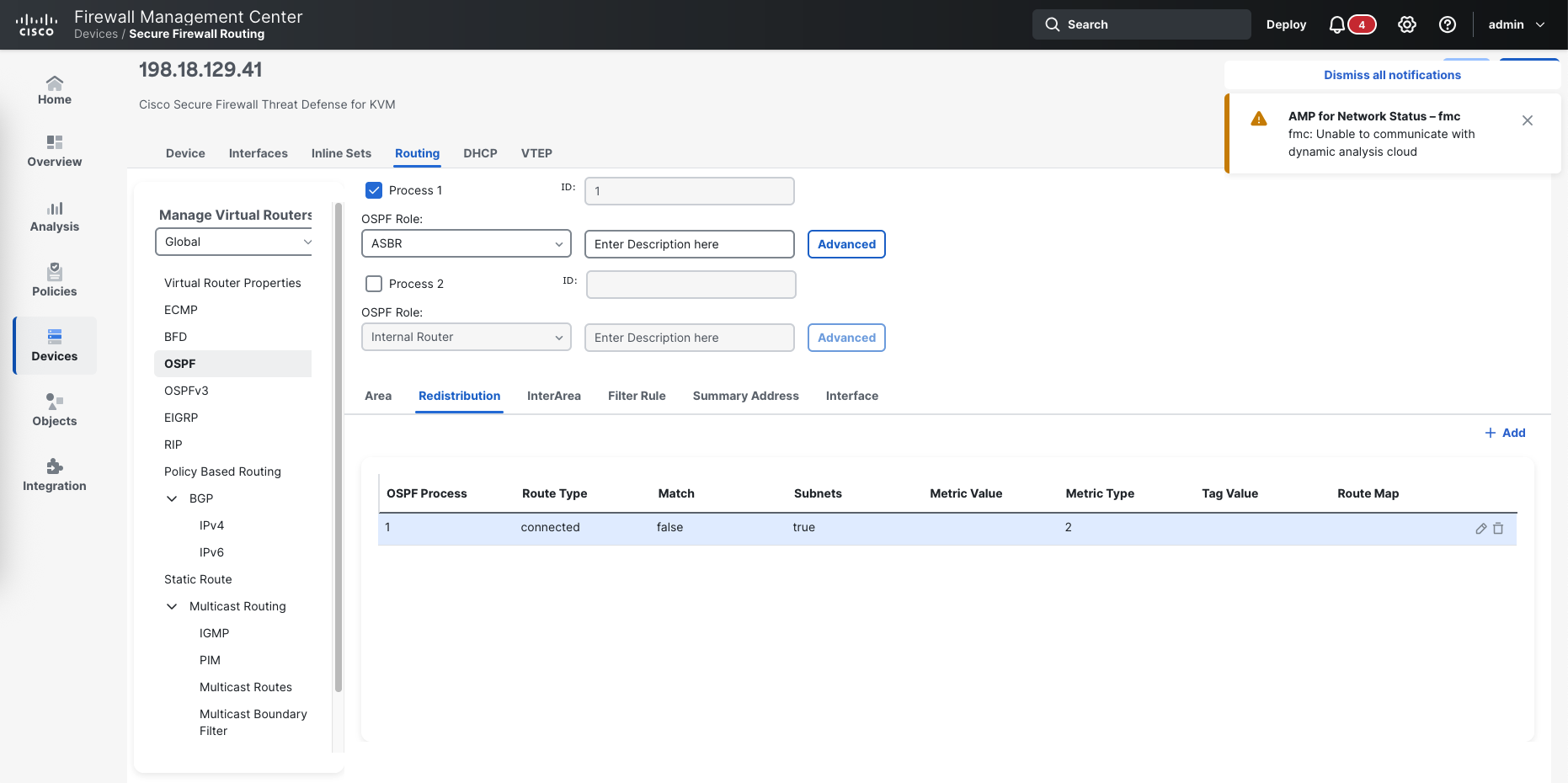Screen dimensions: 1568x783
Task: Click the Advanced button for Process 1
Action: pyautogui.click(x=846, y=244)
